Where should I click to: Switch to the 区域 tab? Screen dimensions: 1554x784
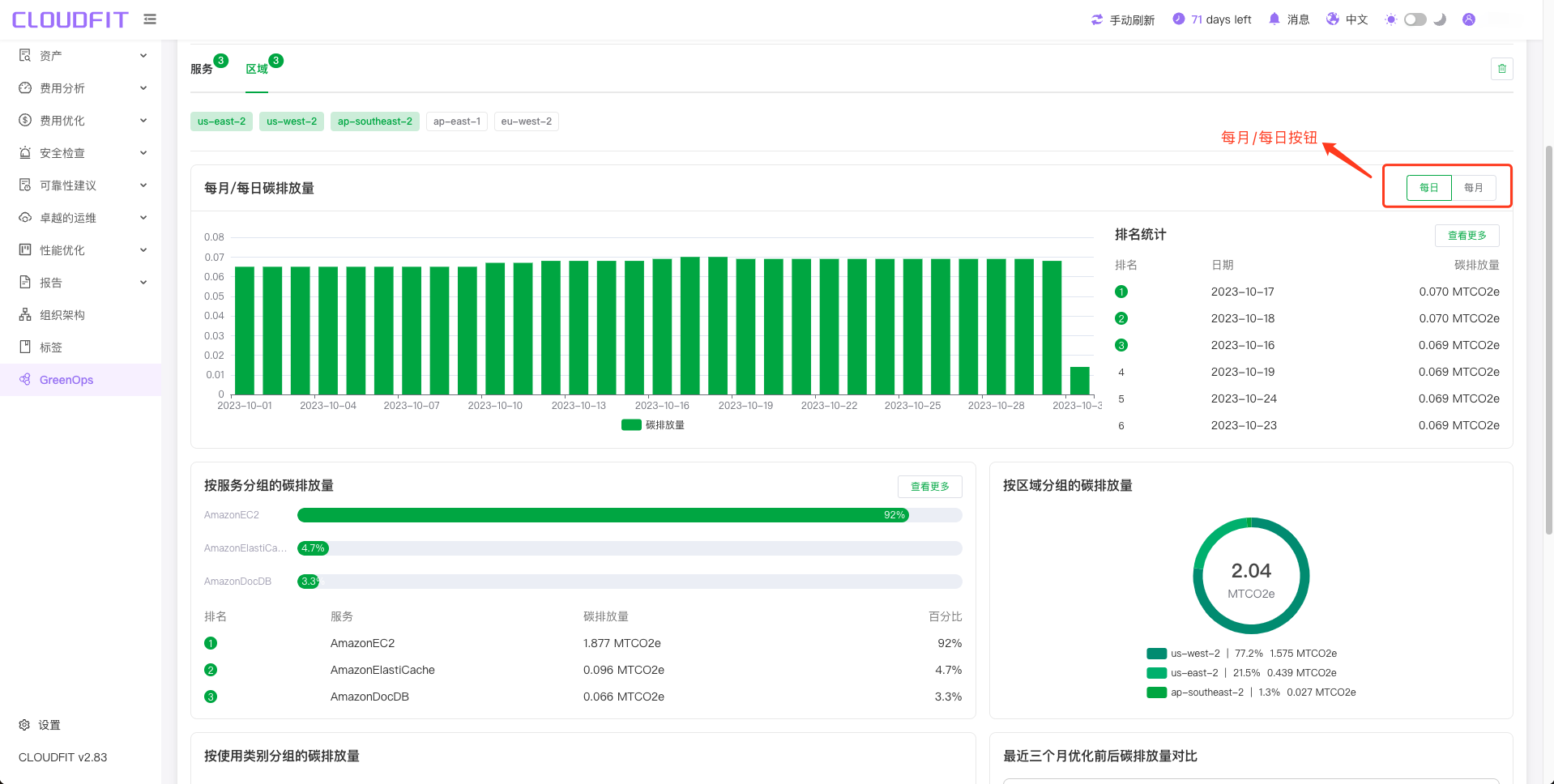click(257, 69)
